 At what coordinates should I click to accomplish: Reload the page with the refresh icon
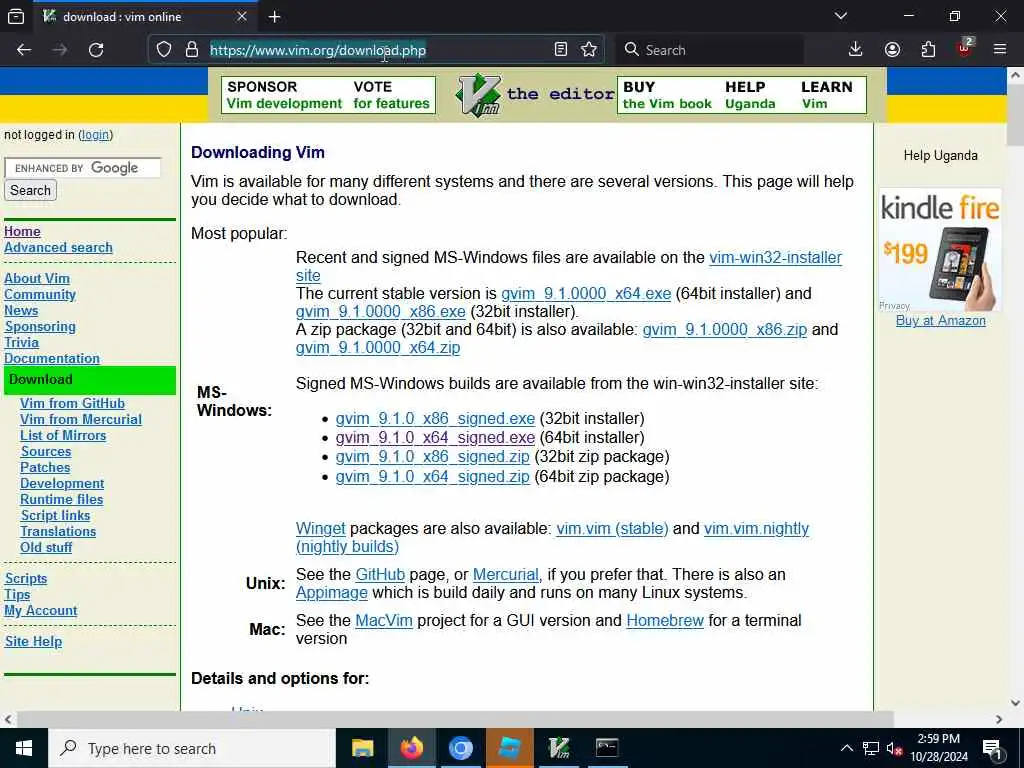pos(96,50)
